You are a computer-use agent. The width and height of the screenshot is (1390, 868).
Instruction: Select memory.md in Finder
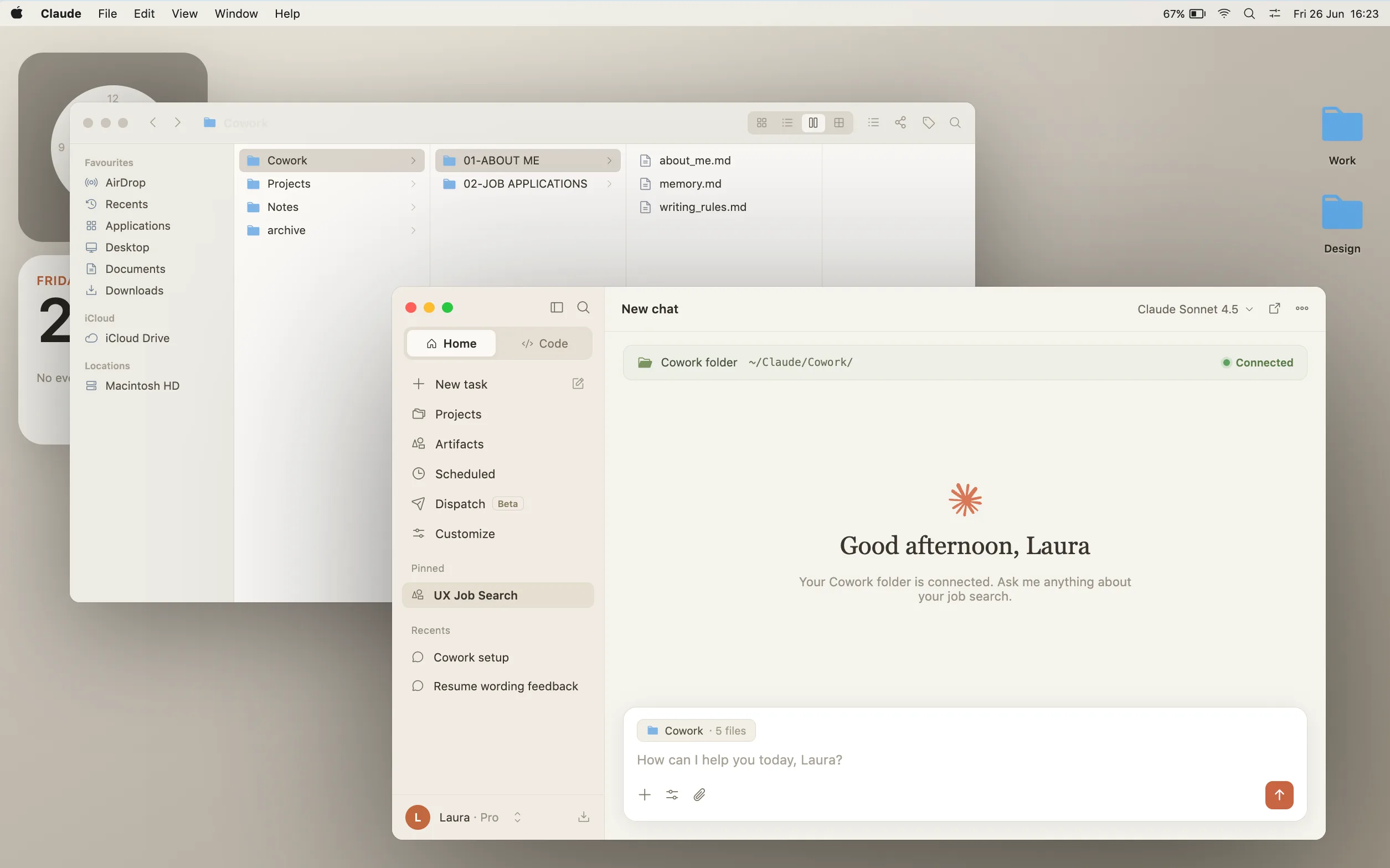click(723, 184)
